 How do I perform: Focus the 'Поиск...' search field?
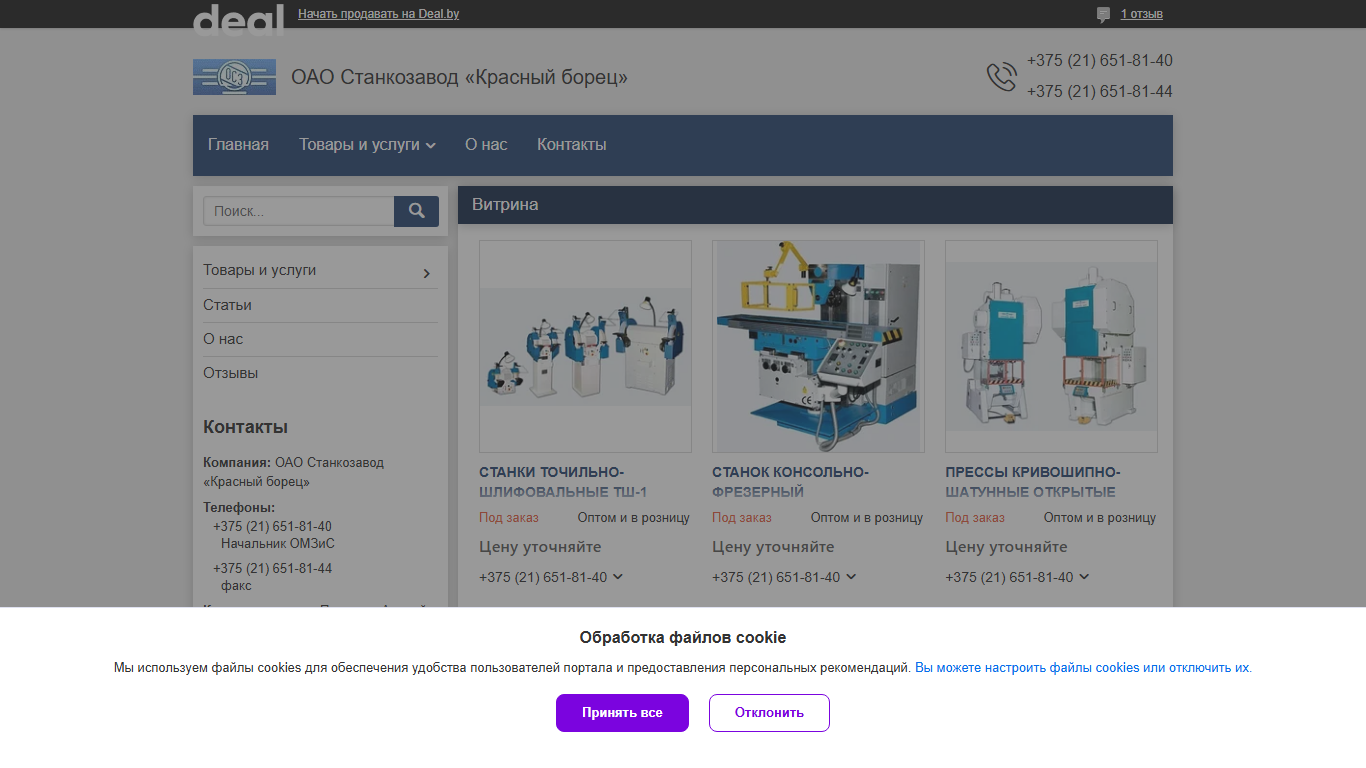[x=299, y=211]
